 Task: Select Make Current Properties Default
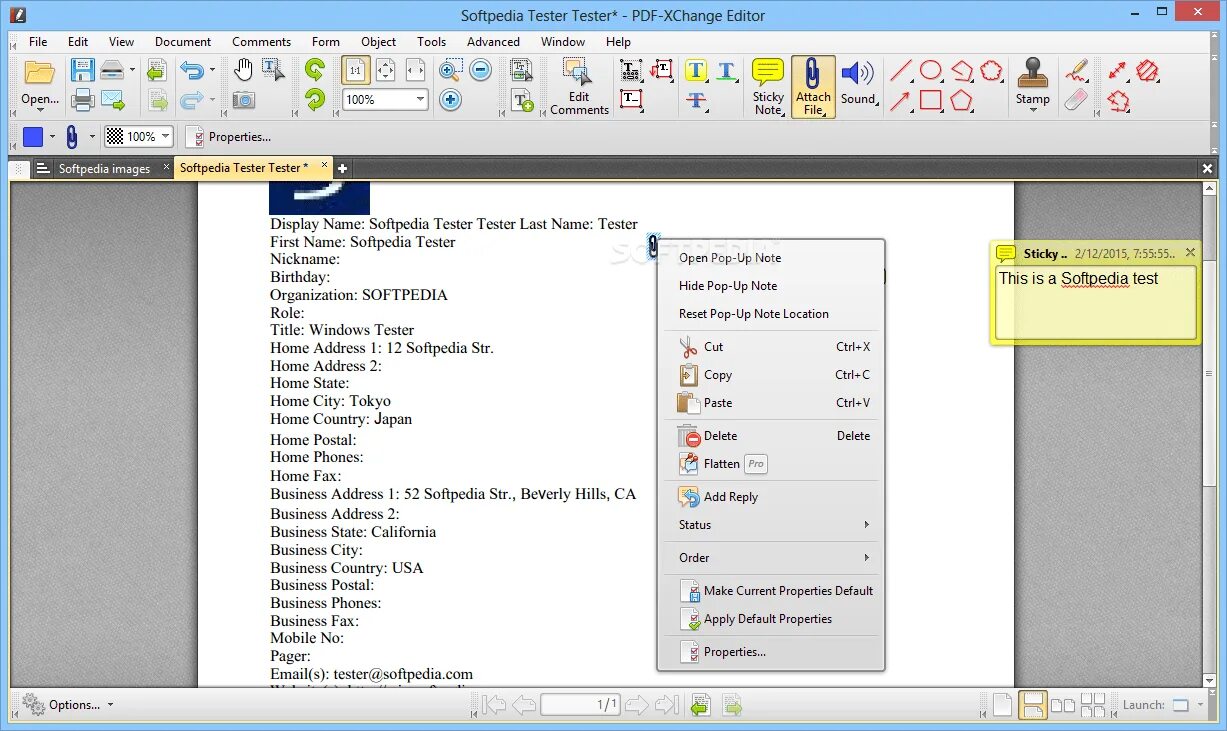tap(770, 591)
